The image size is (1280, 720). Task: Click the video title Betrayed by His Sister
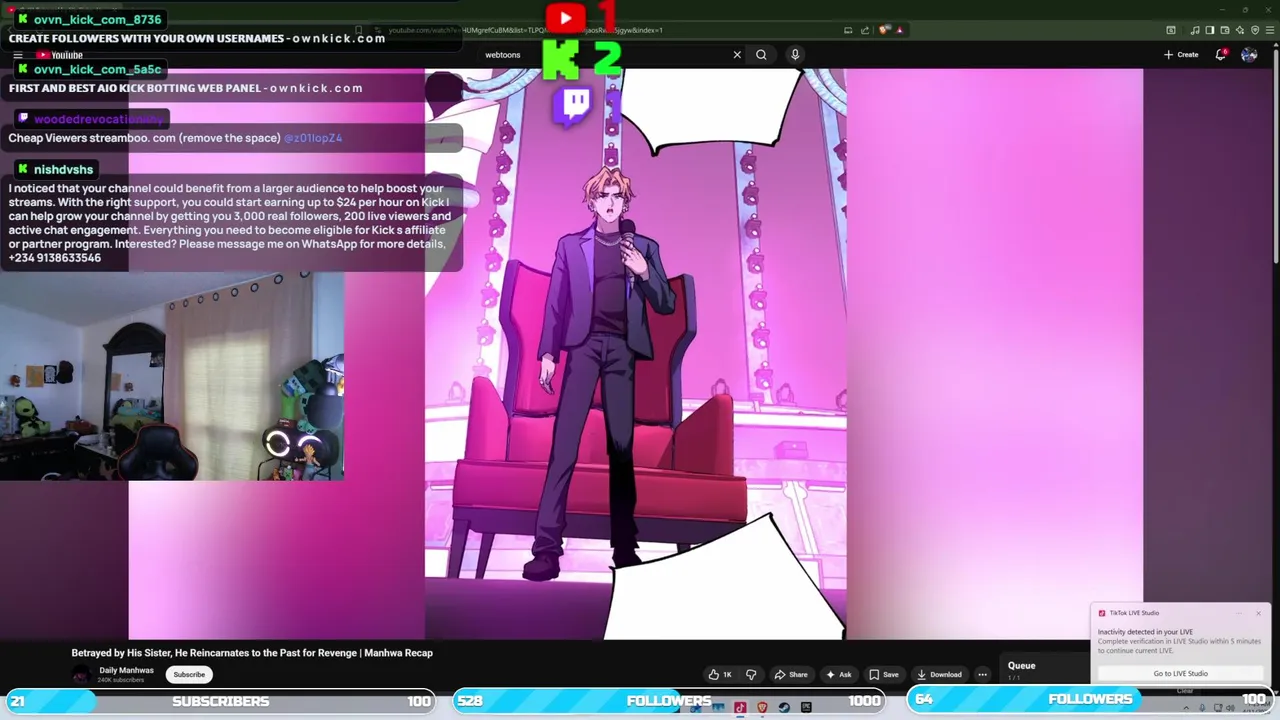click(x=252, y=653)
